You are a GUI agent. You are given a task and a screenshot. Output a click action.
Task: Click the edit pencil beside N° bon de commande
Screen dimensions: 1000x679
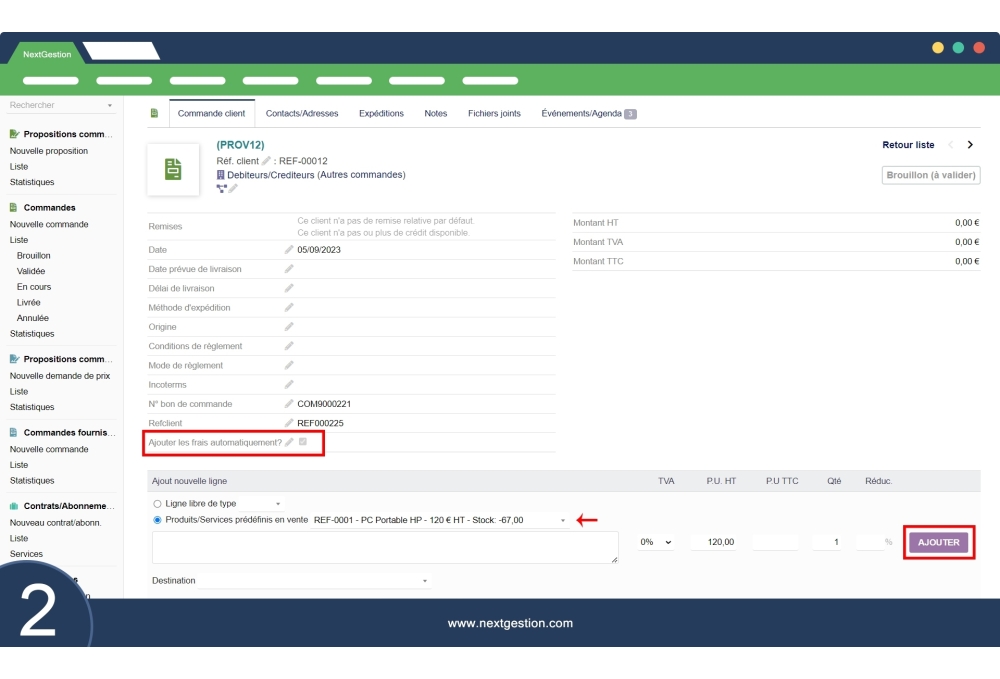click(290, 403)
